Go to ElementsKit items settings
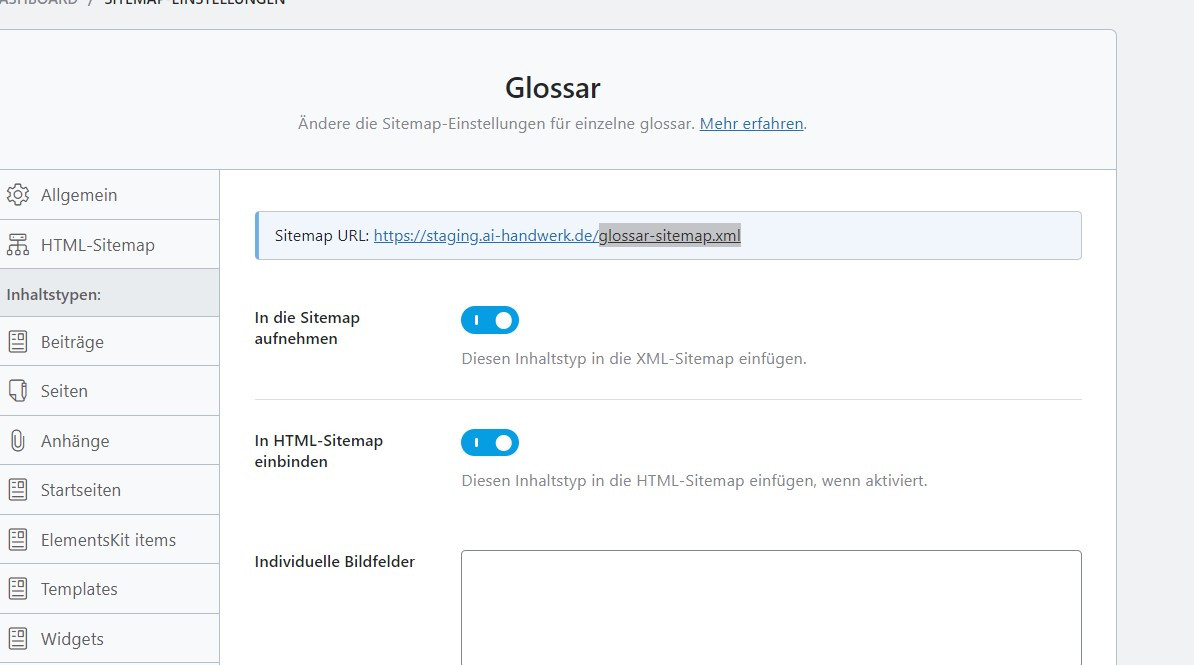Screen dimensions: 1194x665 [108, 540]
